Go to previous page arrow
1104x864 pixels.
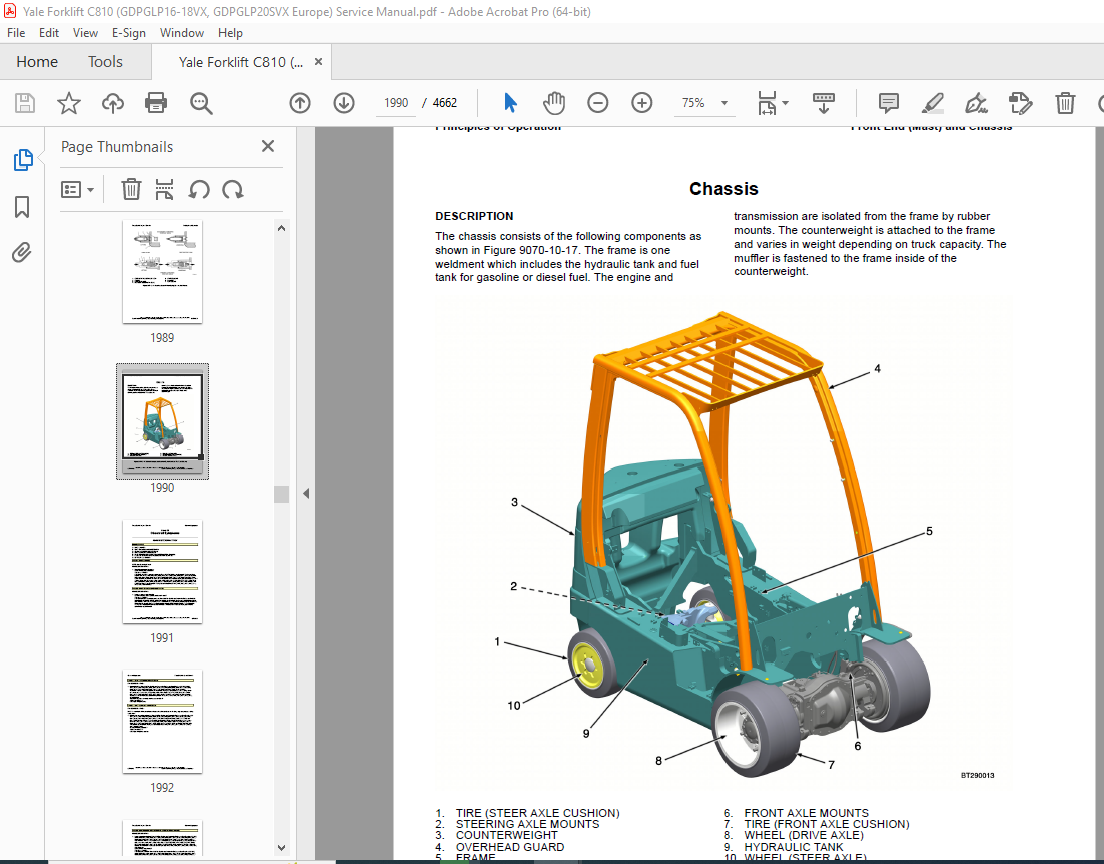coord(300,103)
